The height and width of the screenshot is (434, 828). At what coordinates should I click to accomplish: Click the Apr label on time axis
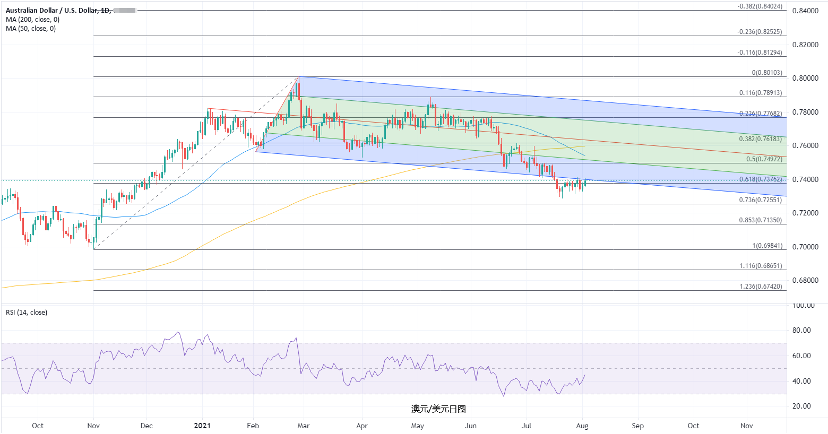click(362, 426)
